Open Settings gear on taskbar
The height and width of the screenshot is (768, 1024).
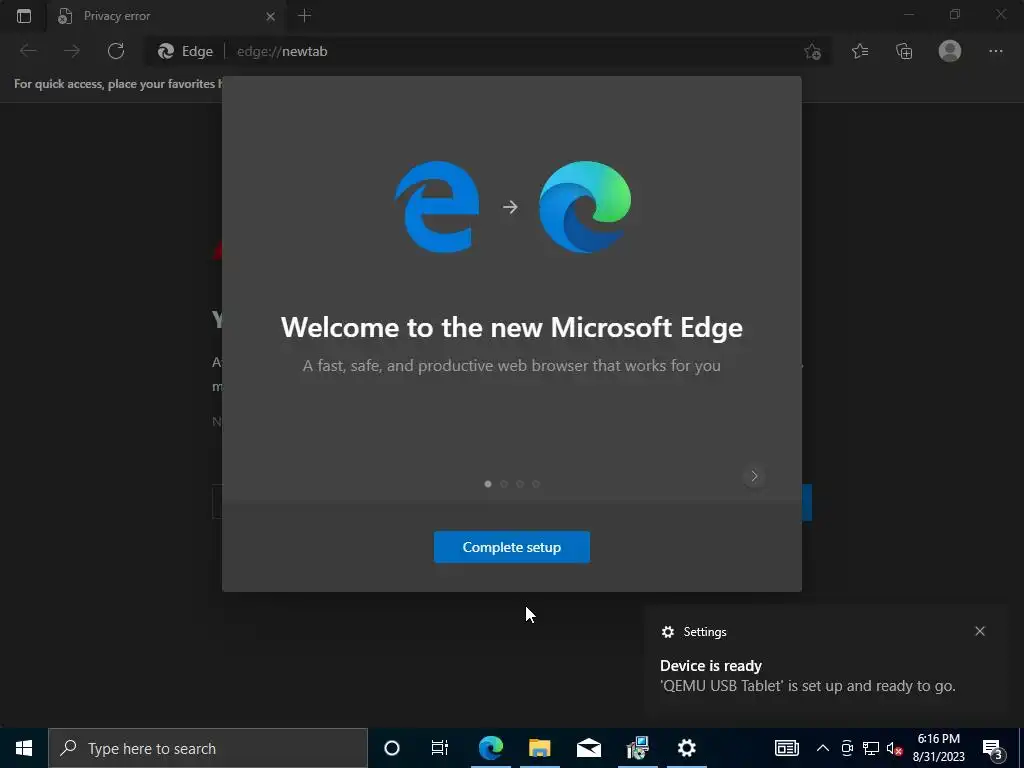coord(686,748)
